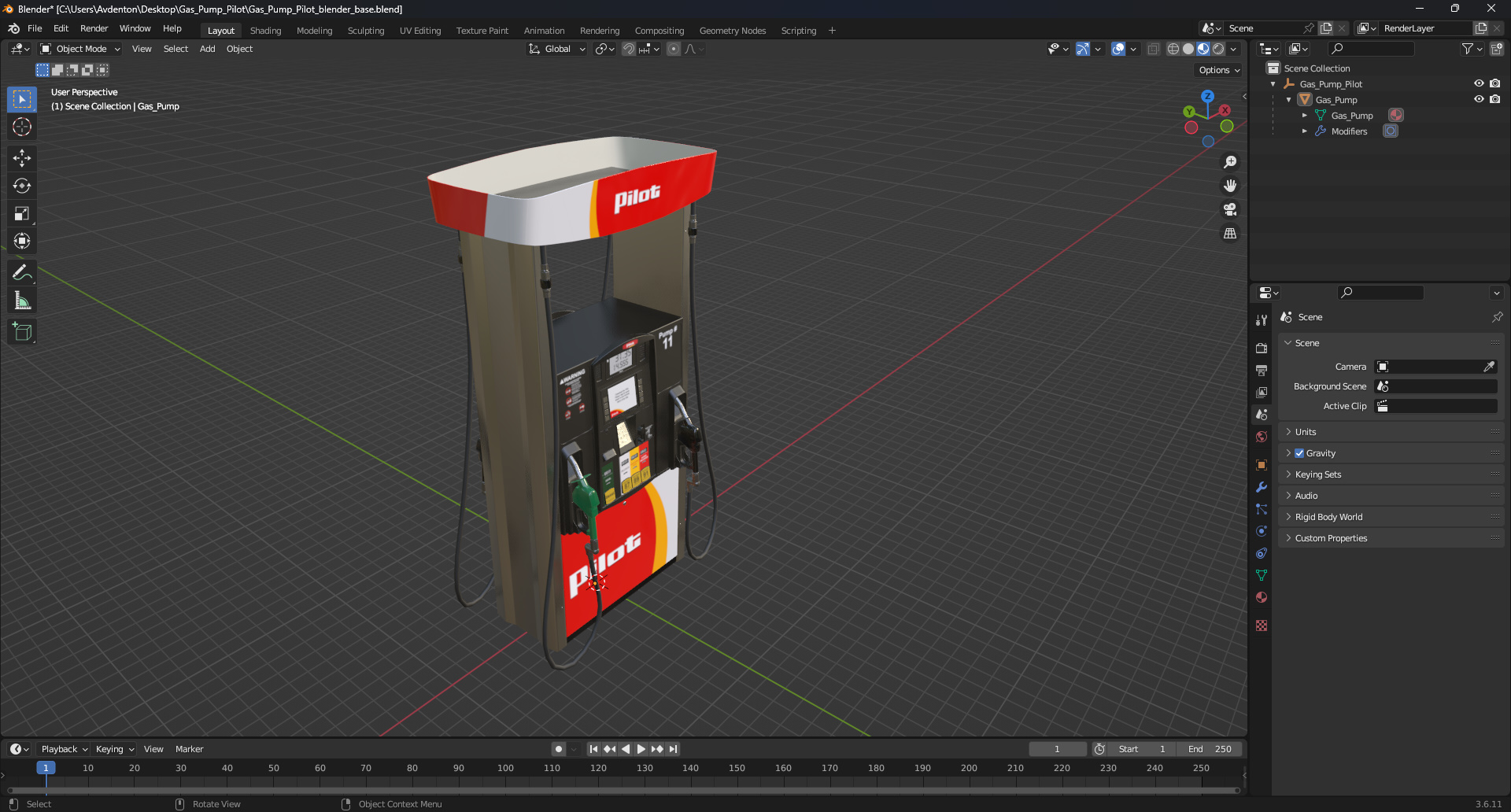Screen dimensions: 1511x812
Task: Click the pan view hand icon
Action: (x=1230, y=186)
